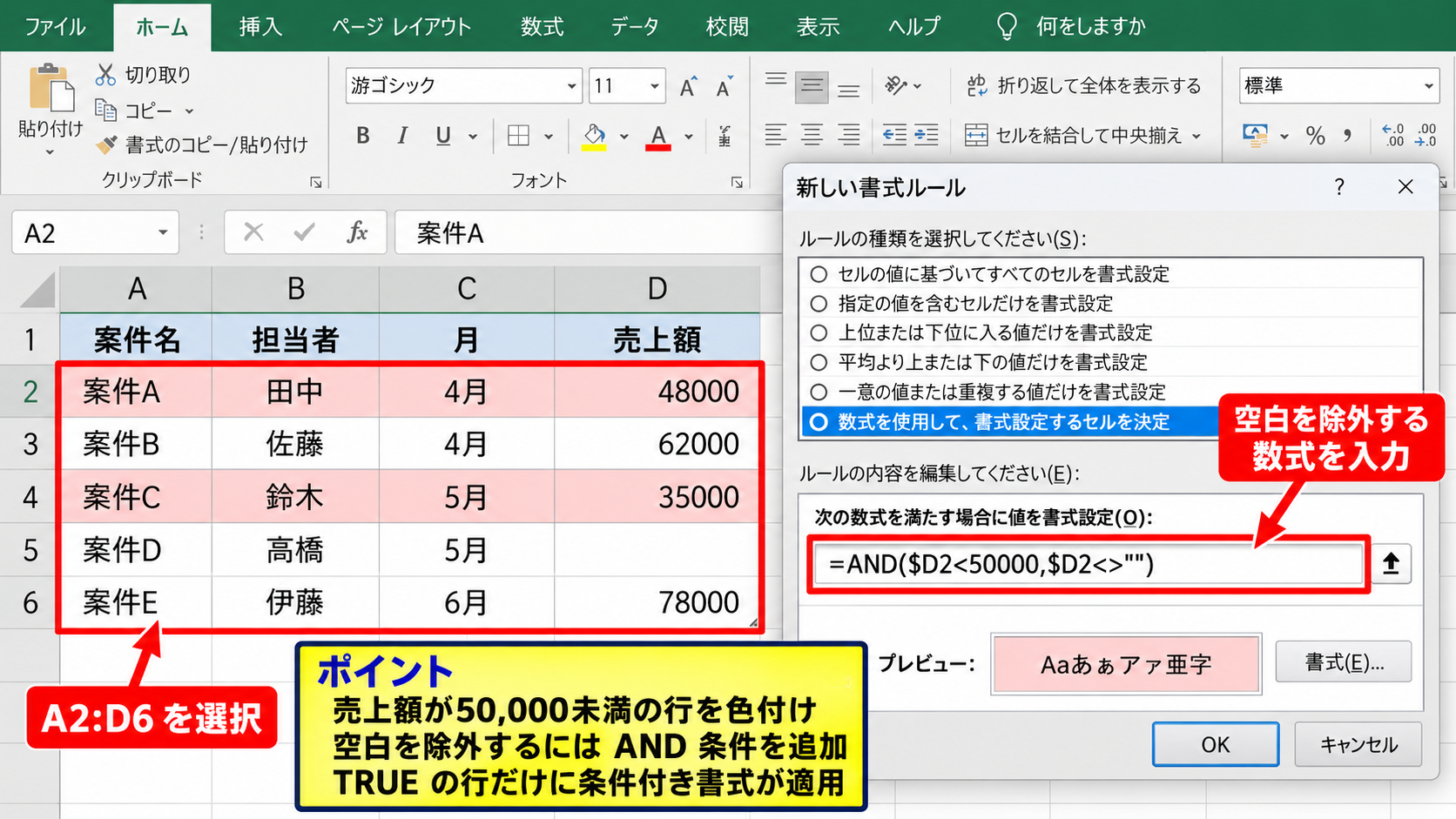Viewport: 1456px width, 819px height.
Task: Click the collapse dialog arrow beside formula box
Action: pyautogui.click(x=1391, y=564)
